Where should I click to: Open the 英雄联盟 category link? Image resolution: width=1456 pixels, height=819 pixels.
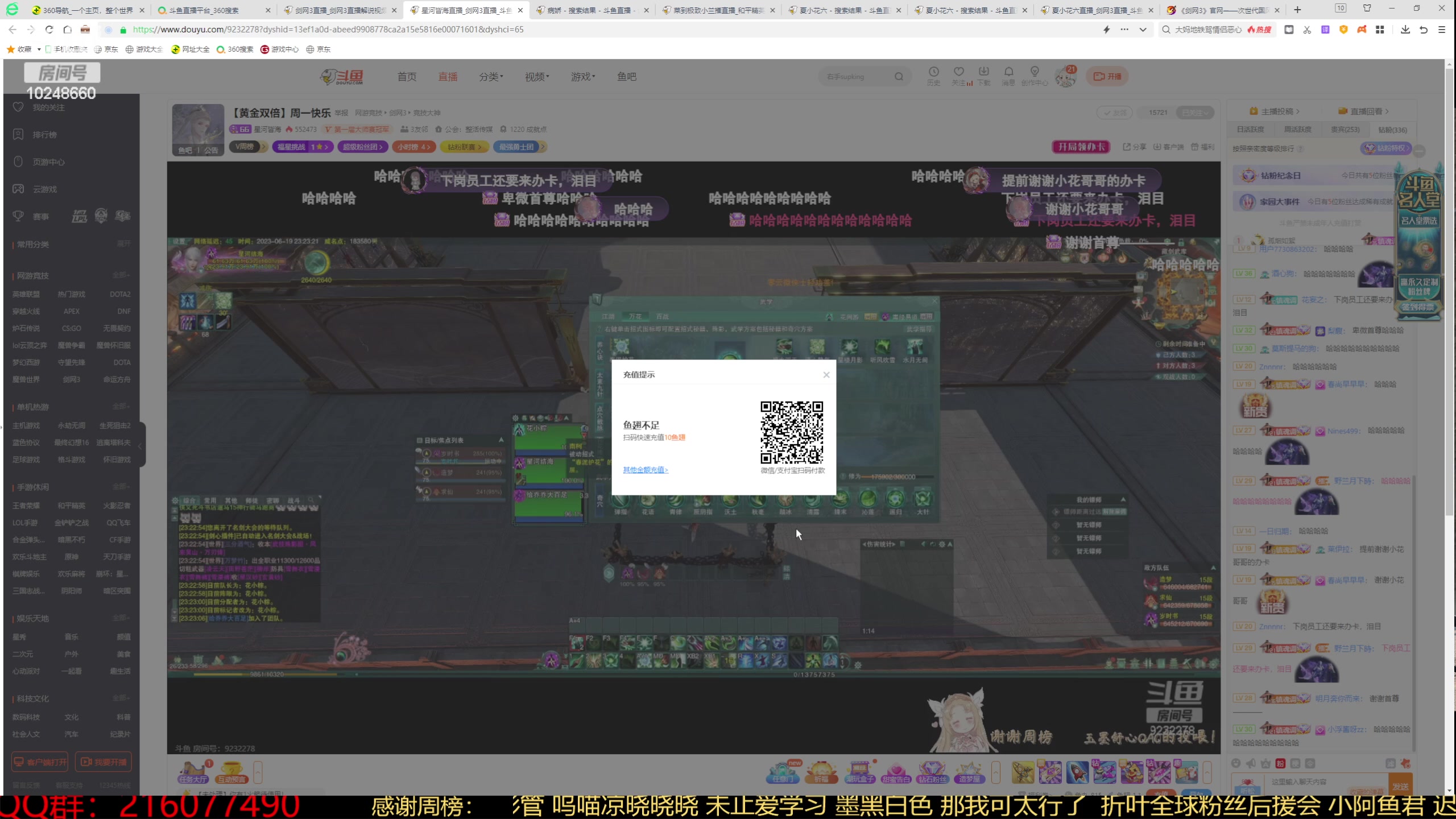[26, 295]
